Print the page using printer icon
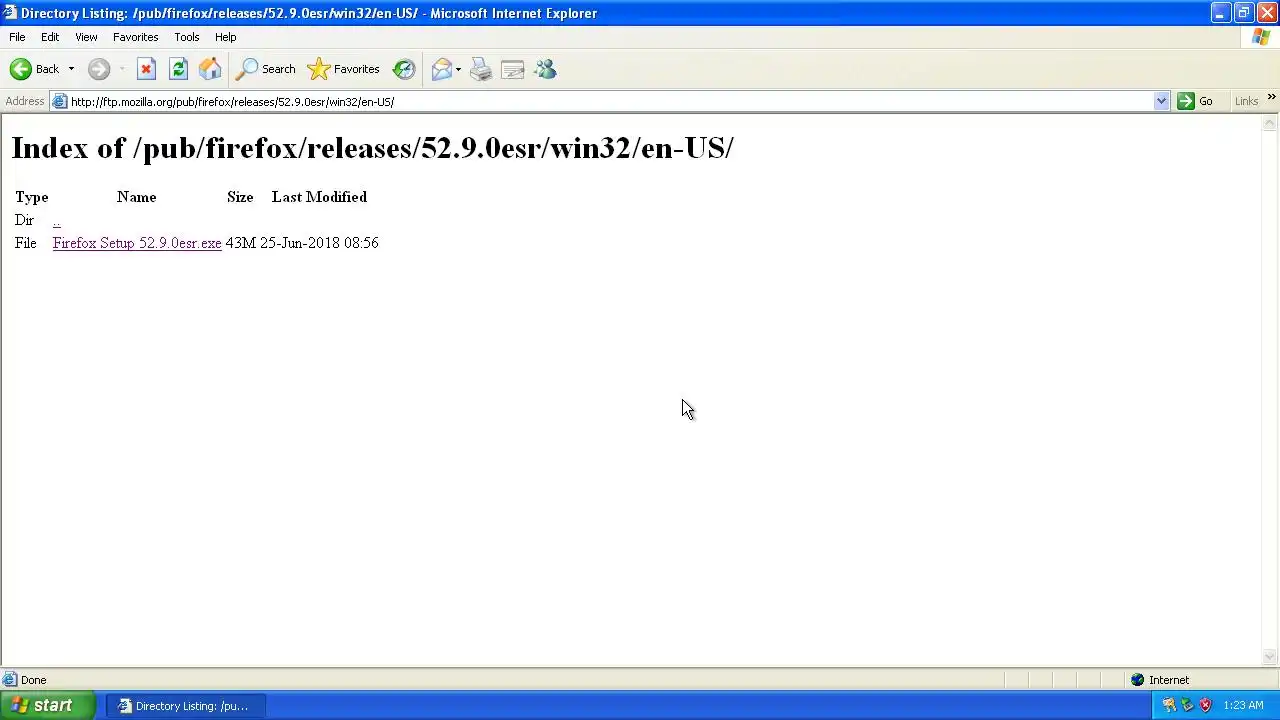This screenshot has height=720, width=1280. pyautogui.click(x=481, y=69)
